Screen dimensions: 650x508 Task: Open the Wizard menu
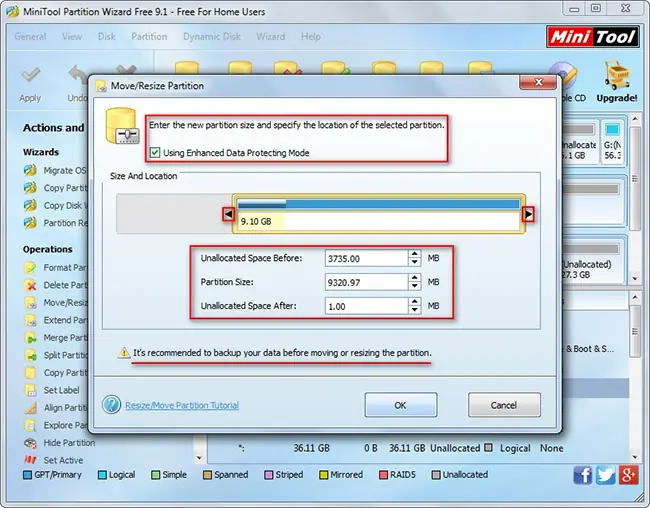click(270, 36)
